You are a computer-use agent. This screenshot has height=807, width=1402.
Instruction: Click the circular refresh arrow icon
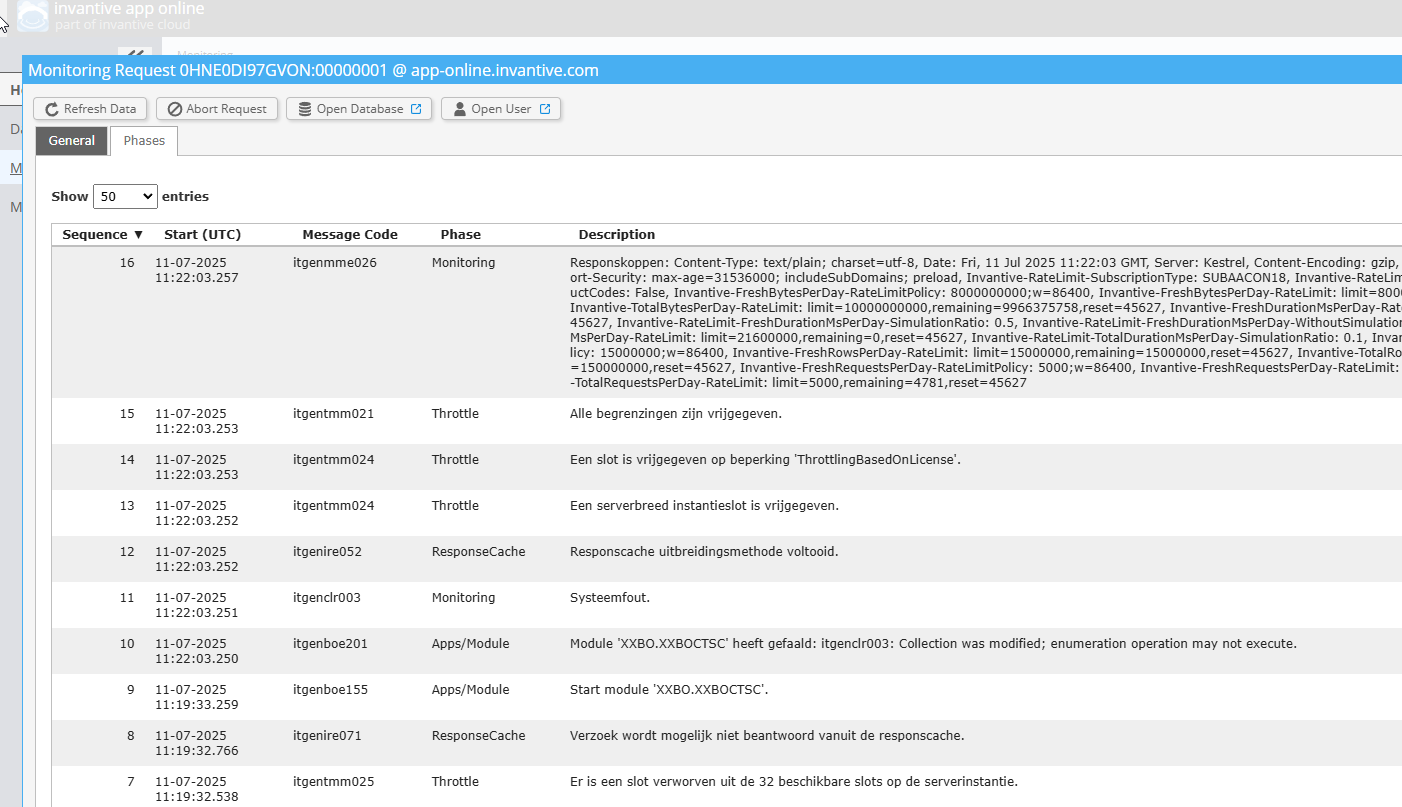click(52, 109)
